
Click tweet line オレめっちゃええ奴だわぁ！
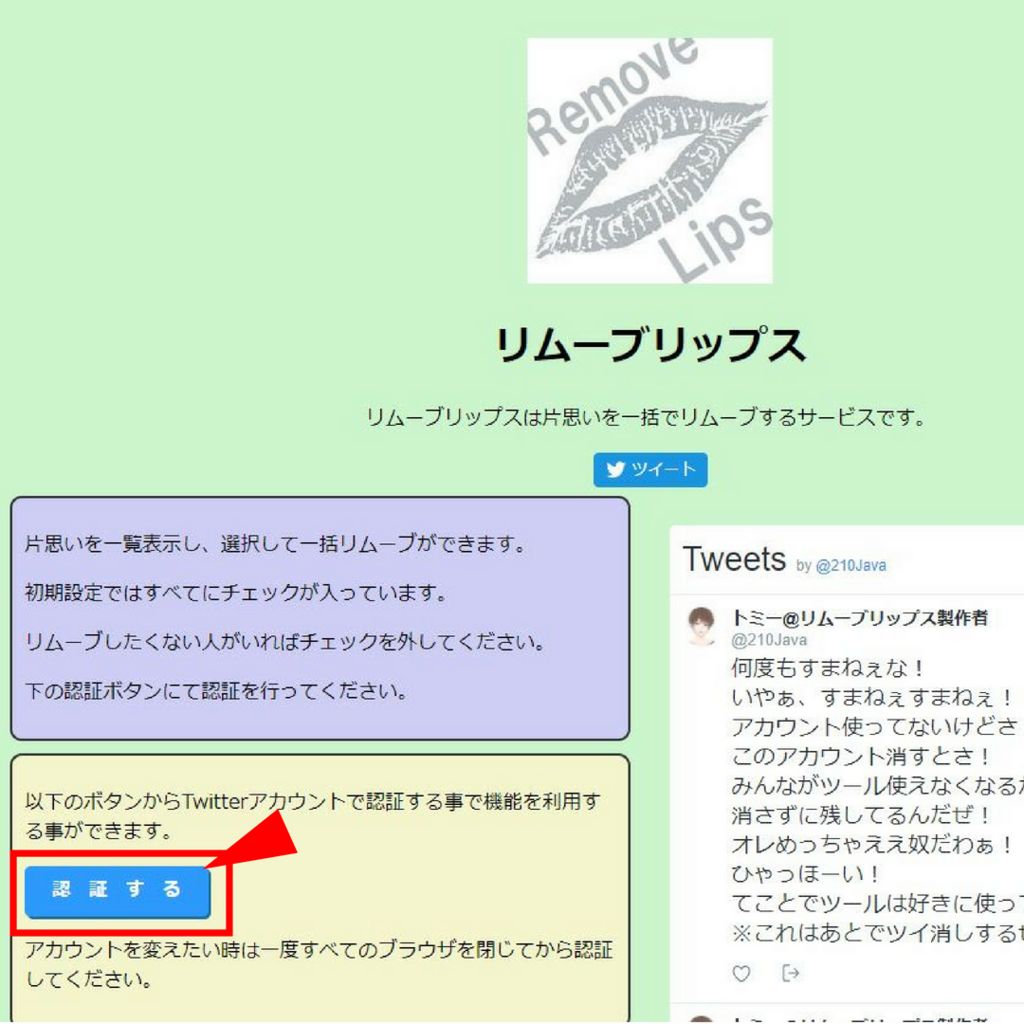[x=872, y=844]
